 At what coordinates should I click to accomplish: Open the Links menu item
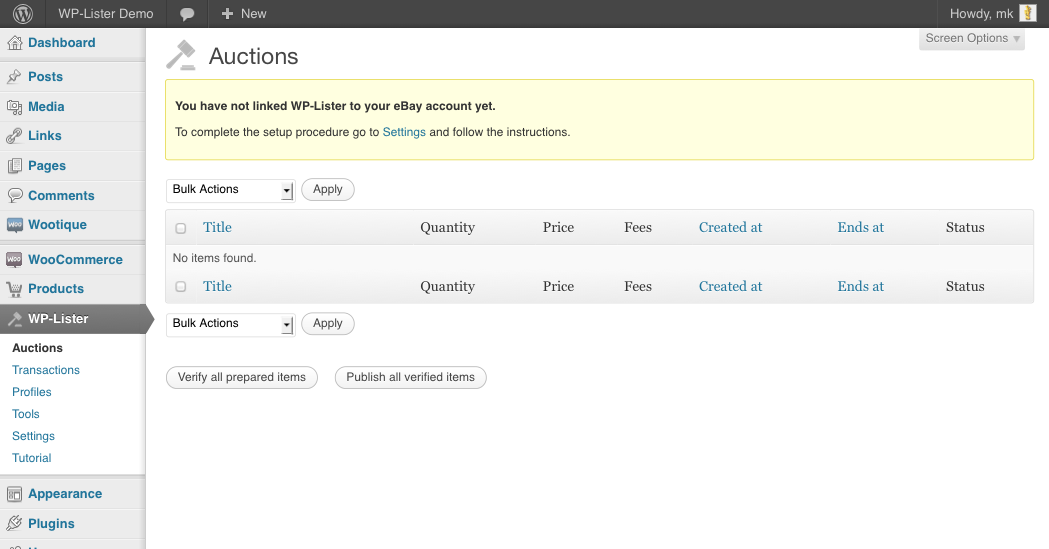[x=45, y=136]
